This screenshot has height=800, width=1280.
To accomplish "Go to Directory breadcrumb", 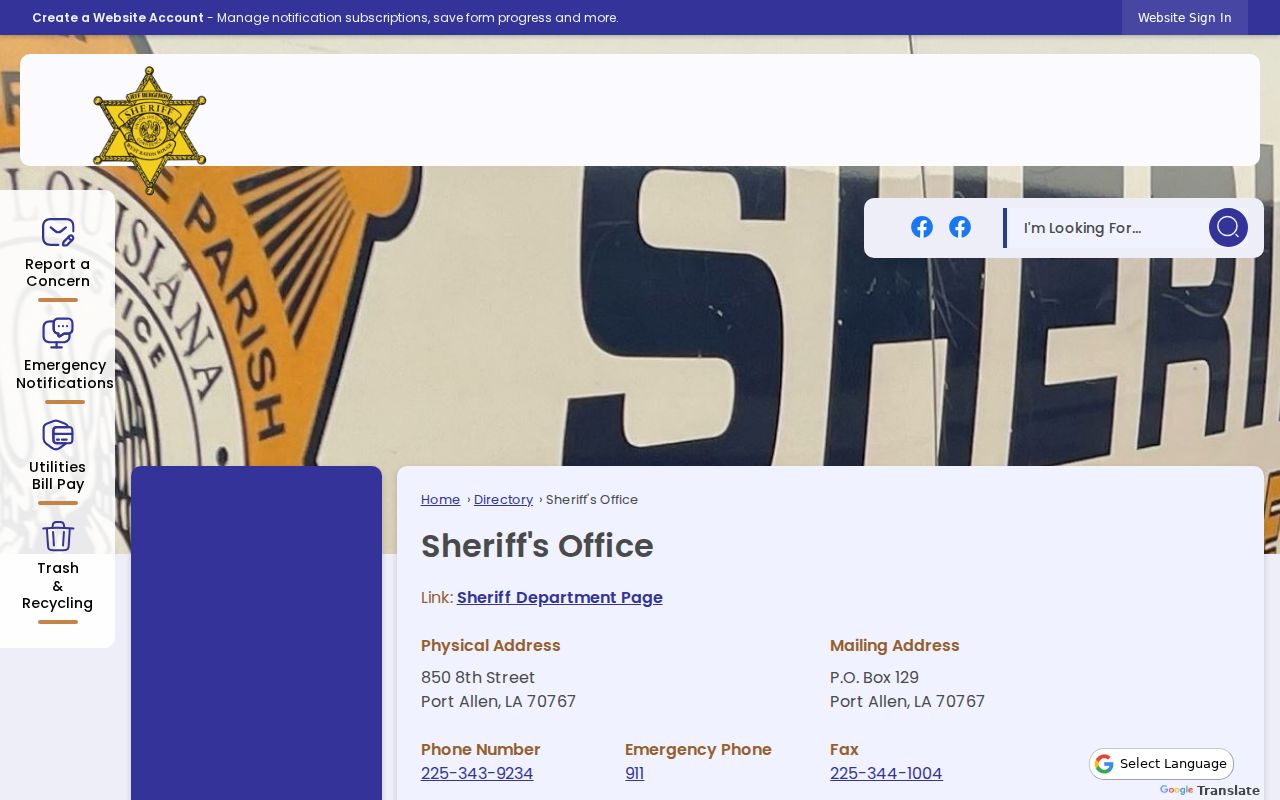I will click(x=503, y=500).
